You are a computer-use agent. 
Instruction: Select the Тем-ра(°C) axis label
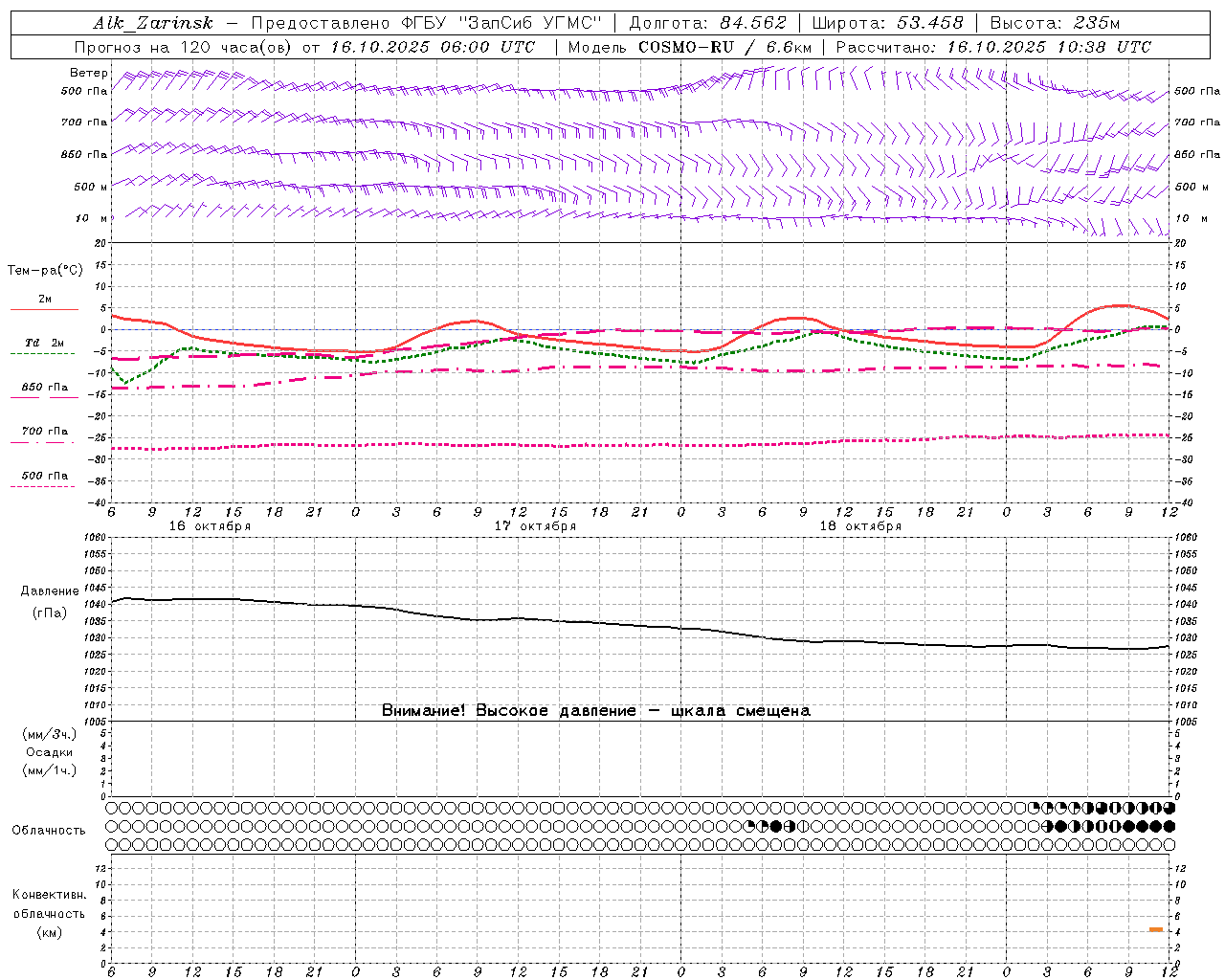[45, 270]
